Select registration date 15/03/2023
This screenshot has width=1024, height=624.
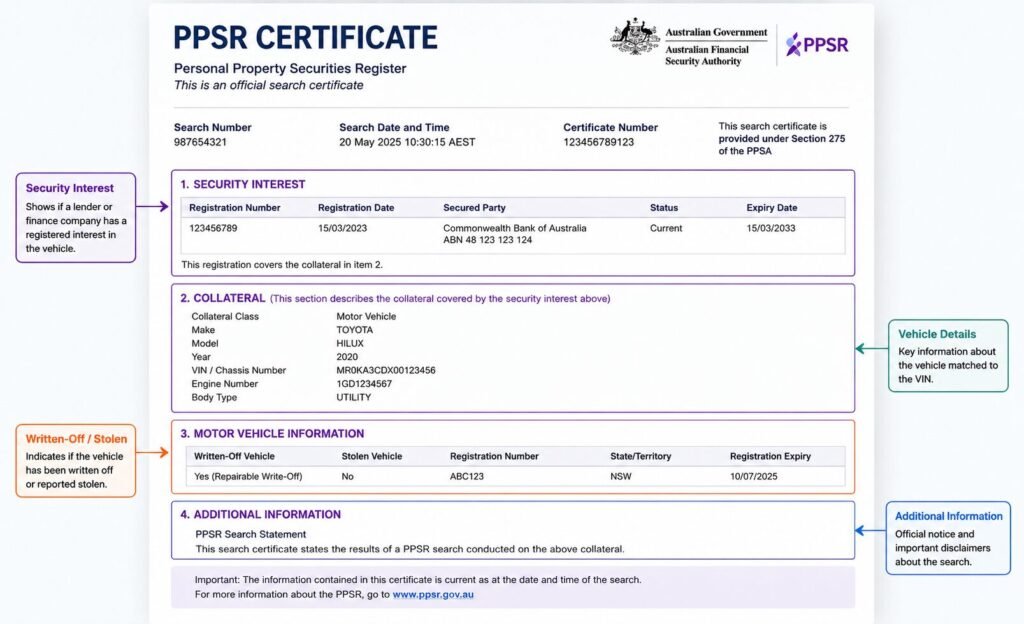(x=342, y=228)
